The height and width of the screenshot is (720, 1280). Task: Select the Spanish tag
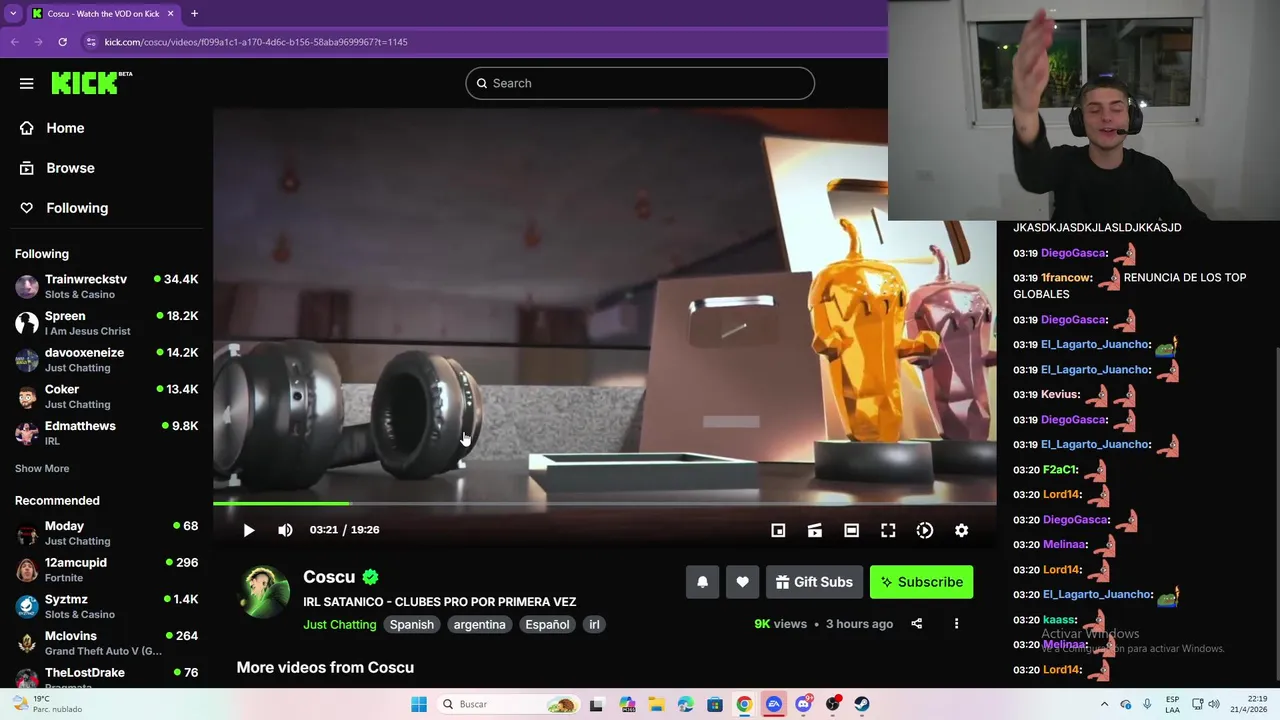tap(412, 624)
